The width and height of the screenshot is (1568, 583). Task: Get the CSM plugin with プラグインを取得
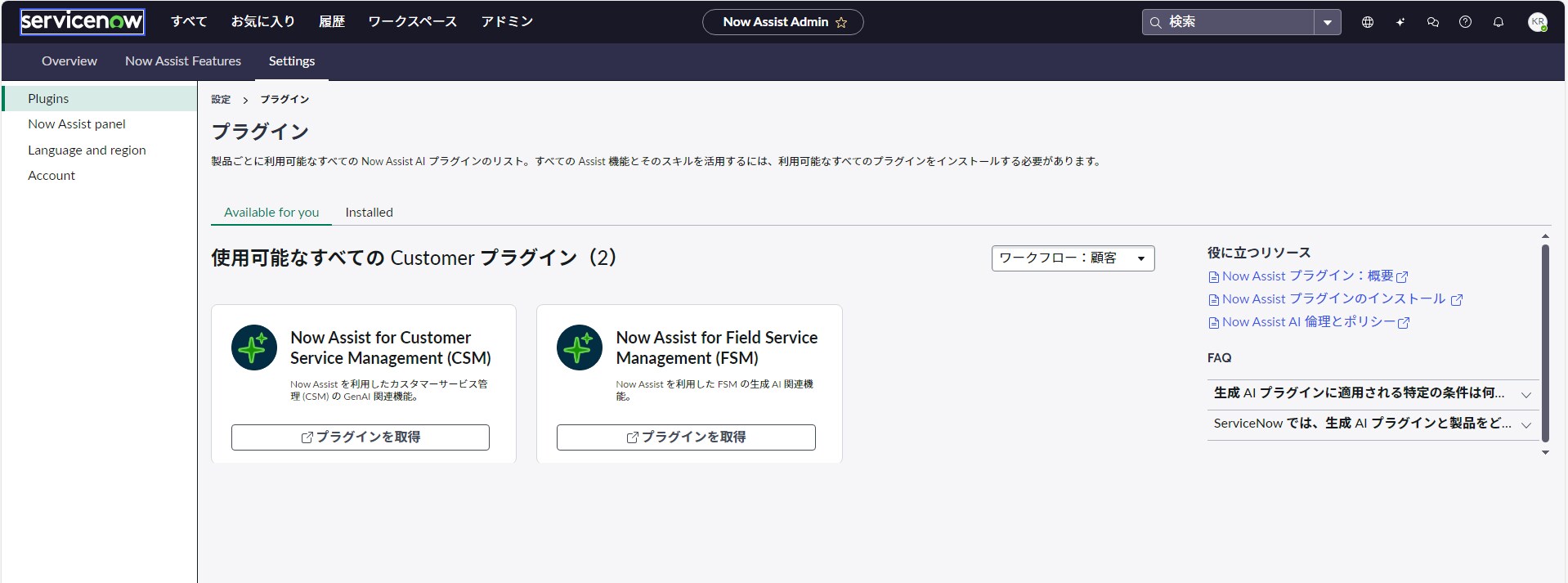pos(361,437)
